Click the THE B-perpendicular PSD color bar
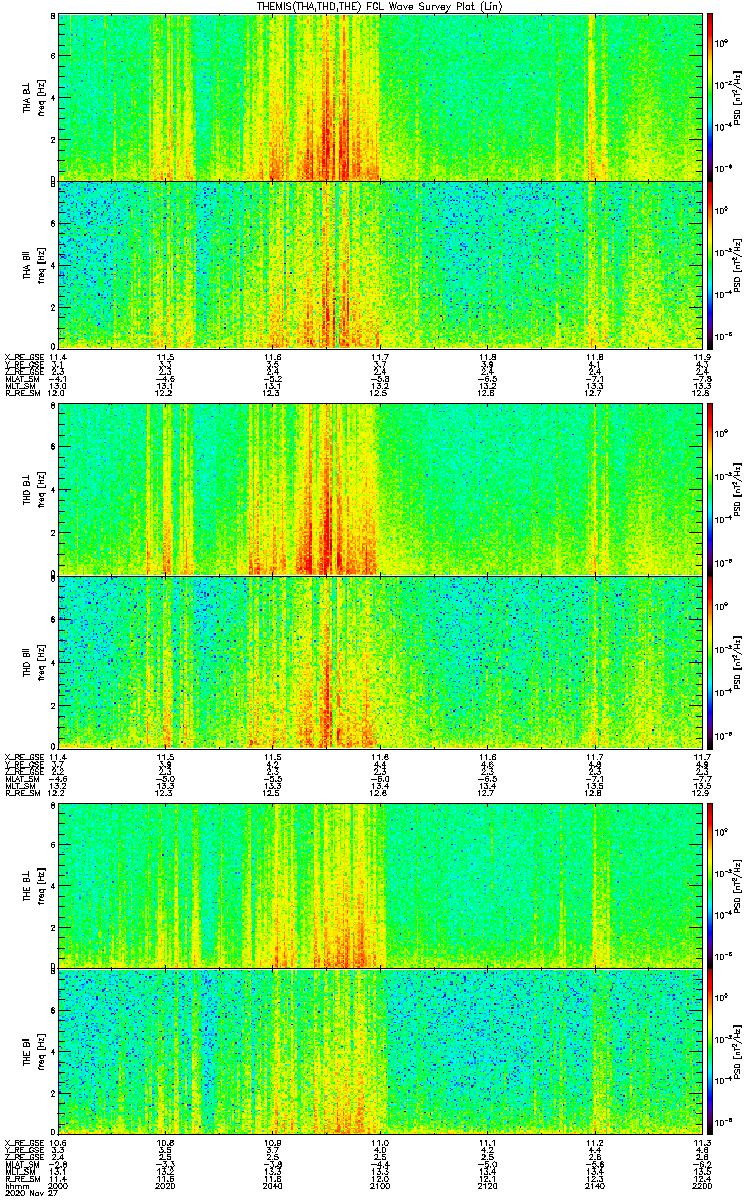Screen dimensions: 750x1200 pyautogui.click(x=711, y=884)
